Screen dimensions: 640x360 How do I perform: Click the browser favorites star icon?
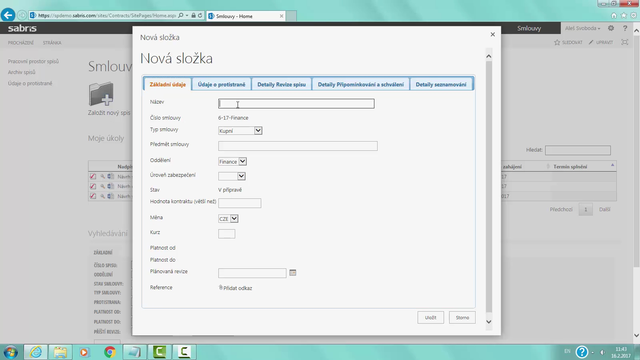point(623,16)
